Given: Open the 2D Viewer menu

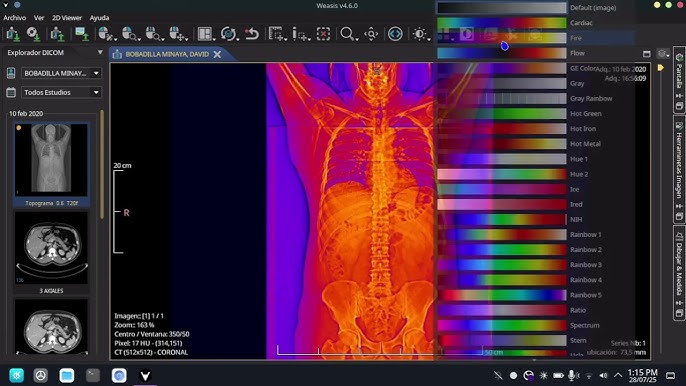Looking at the screenshot, I should [67, 18].
